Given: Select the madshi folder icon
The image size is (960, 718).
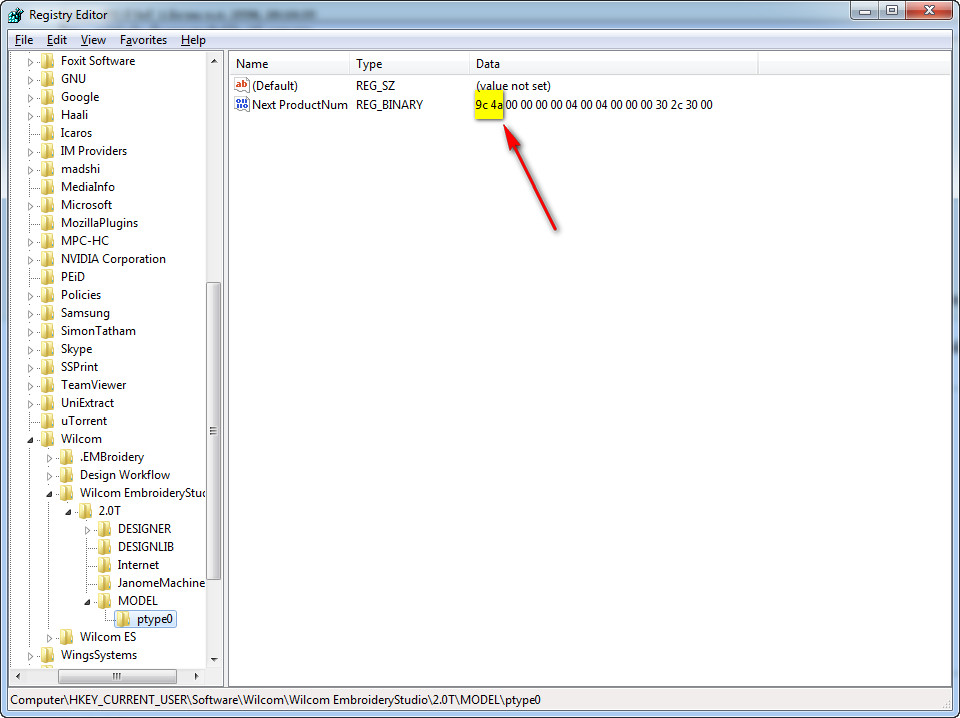Looking at the screenshot, I should (48, 169).
